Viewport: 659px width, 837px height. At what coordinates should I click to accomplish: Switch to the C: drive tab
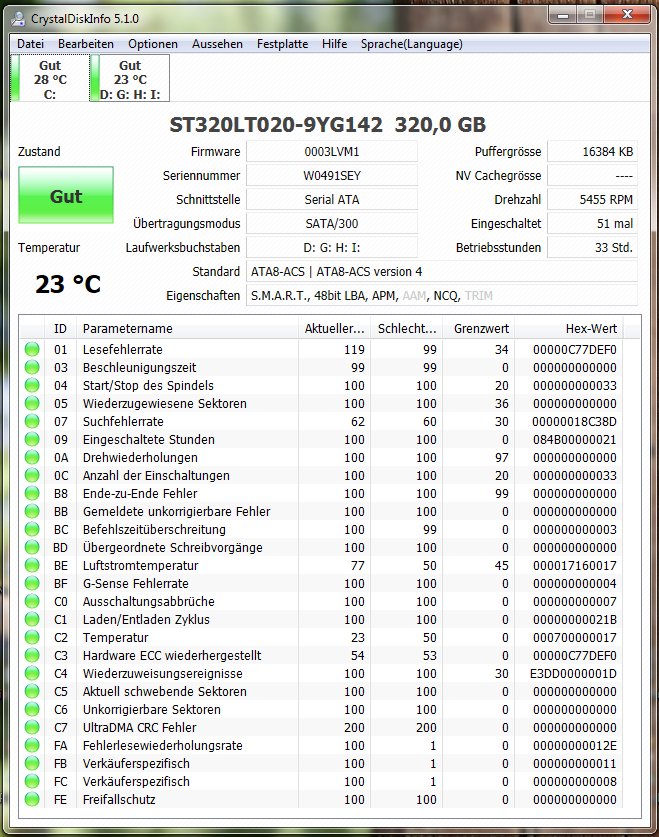50,78
